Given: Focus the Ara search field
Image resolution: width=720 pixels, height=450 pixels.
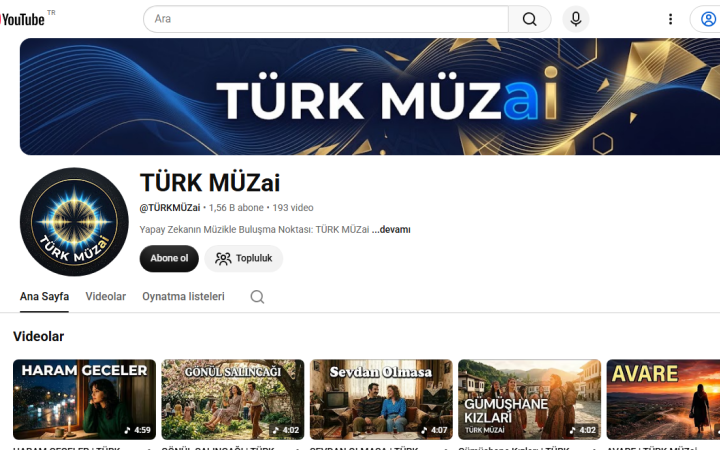Looking at the screenshot, I should (326, 19).
